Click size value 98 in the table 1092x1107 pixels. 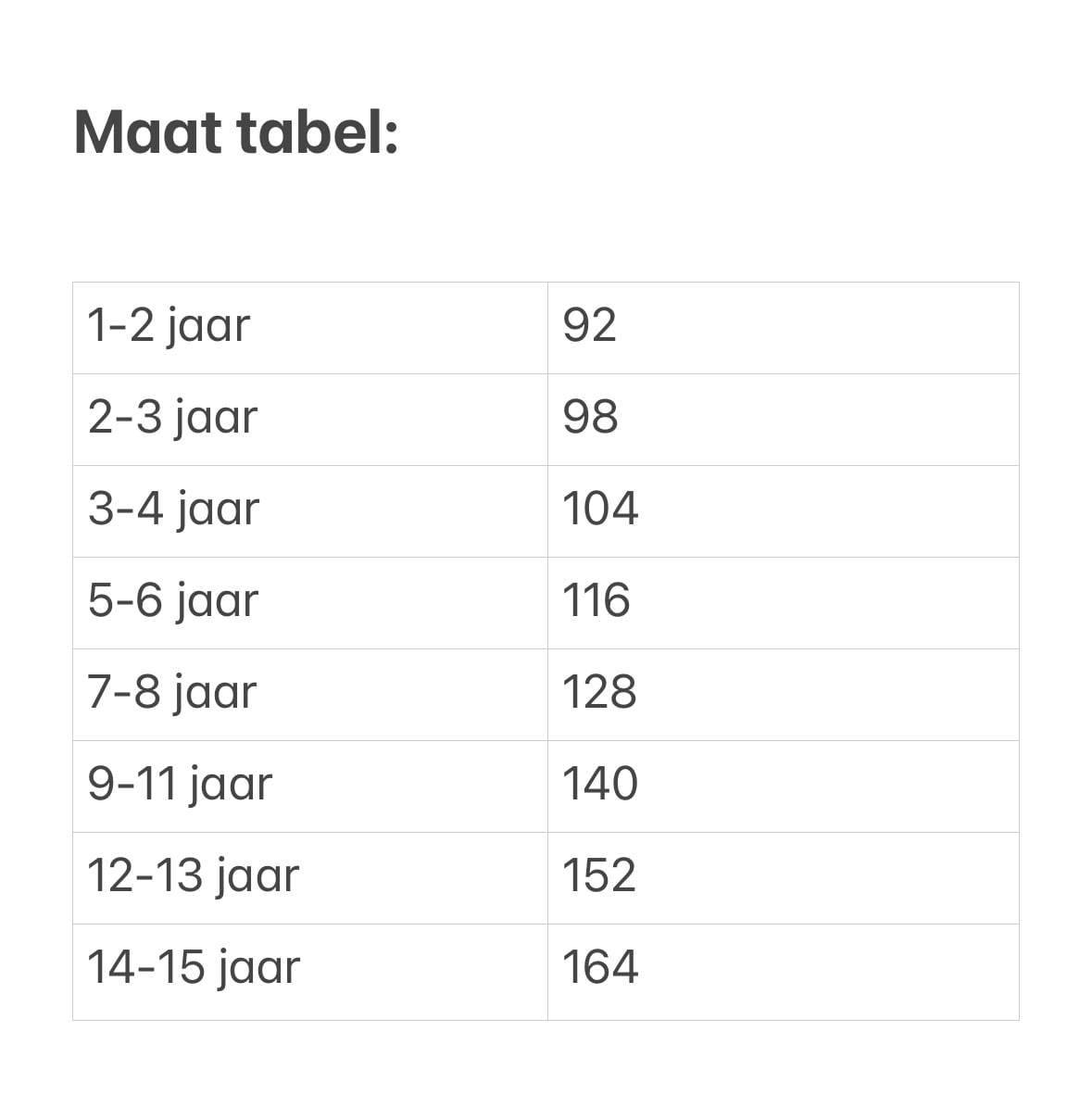point(590,417)
